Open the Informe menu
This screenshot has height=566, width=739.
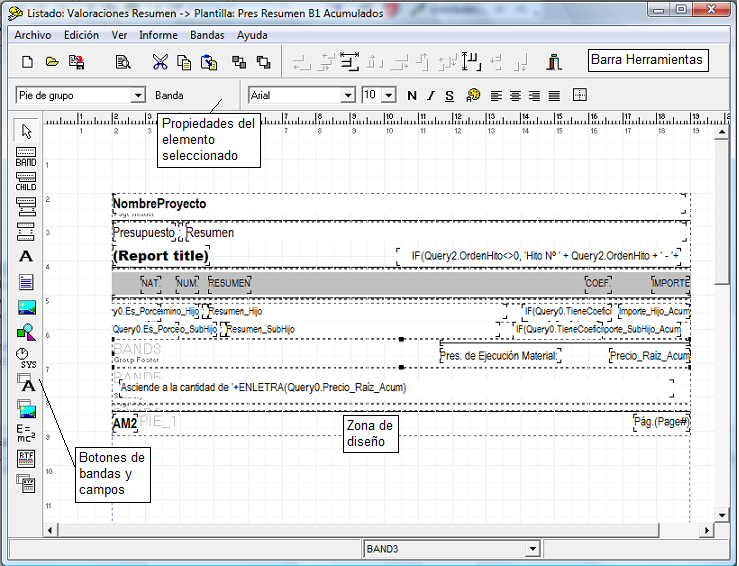(x=158, y=35)
